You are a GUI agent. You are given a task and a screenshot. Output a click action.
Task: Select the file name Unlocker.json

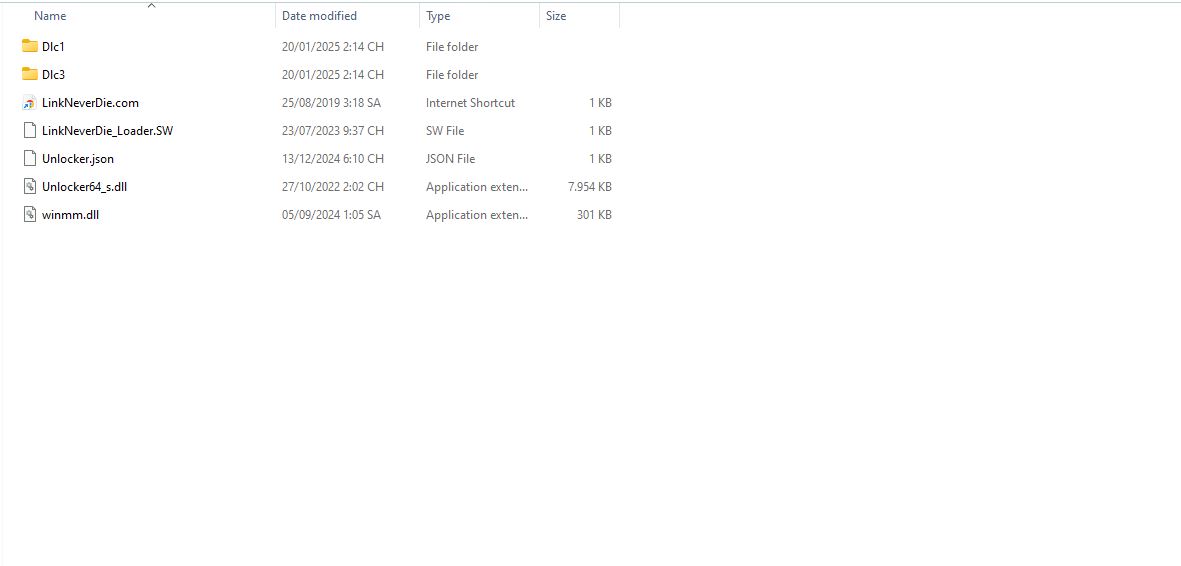coord(78,159)
